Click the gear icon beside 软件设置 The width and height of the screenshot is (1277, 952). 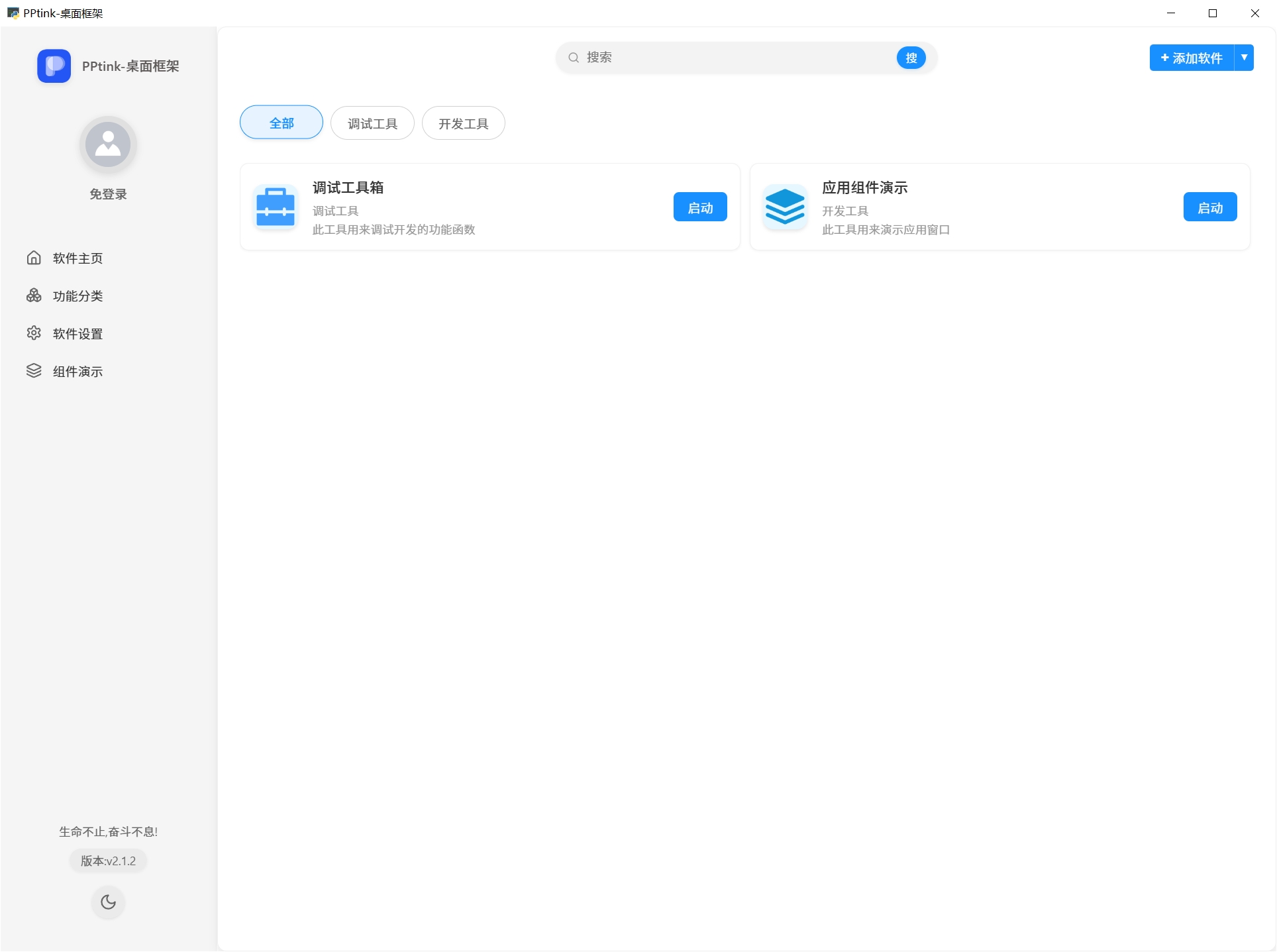click(34, 333)
